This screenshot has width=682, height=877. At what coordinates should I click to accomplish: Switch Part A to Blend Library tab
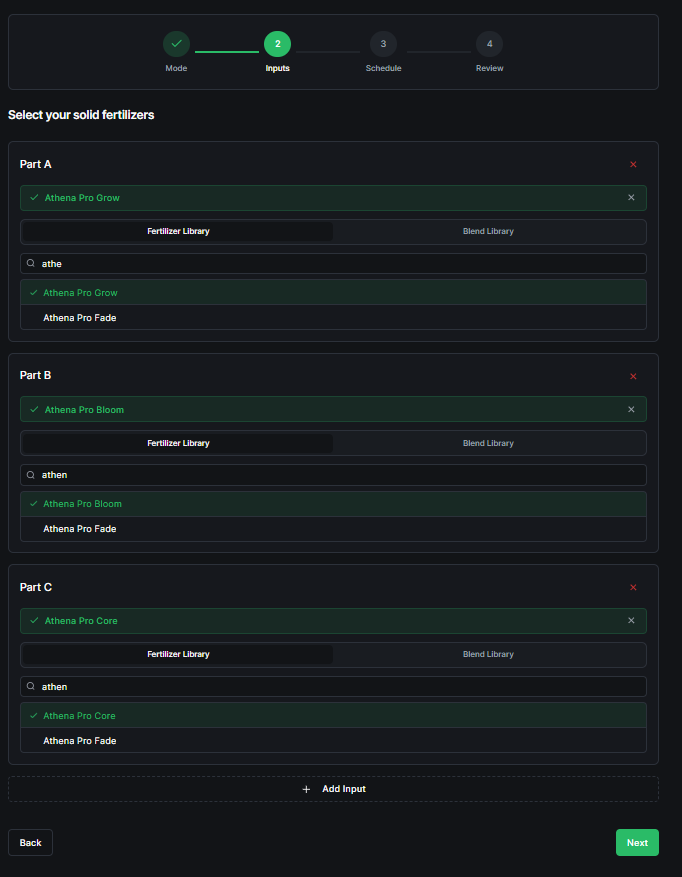pyautogui.click(x=488, y=232)
